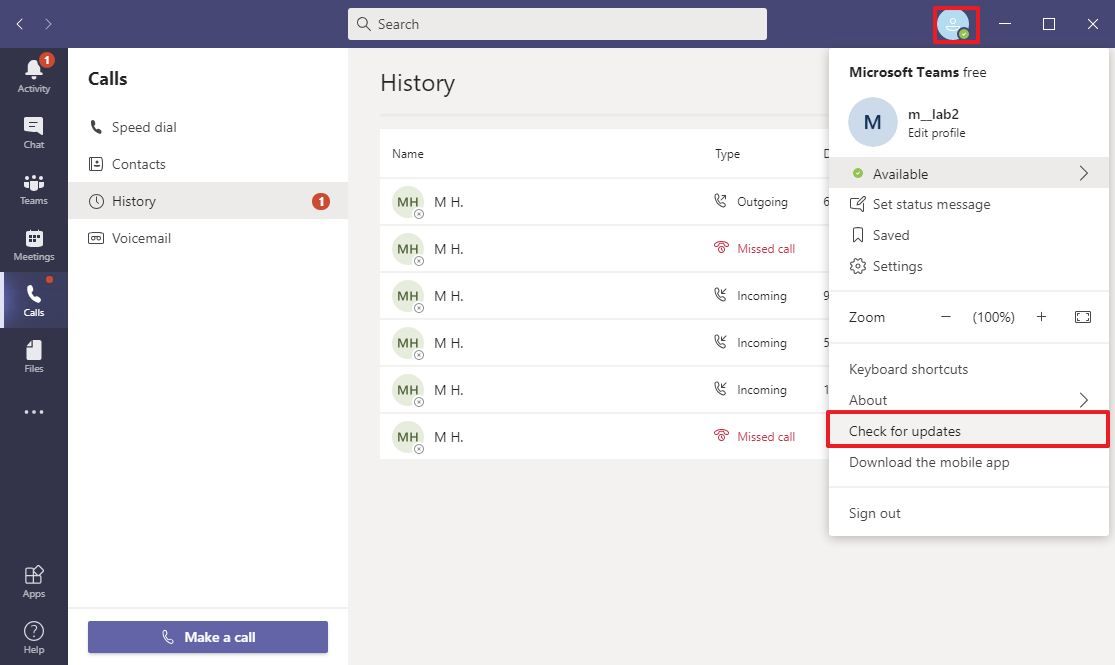Viewport: 1115px width, 665px height.
Task: Choose Sign out from the menu
Action: pos(874,512)
